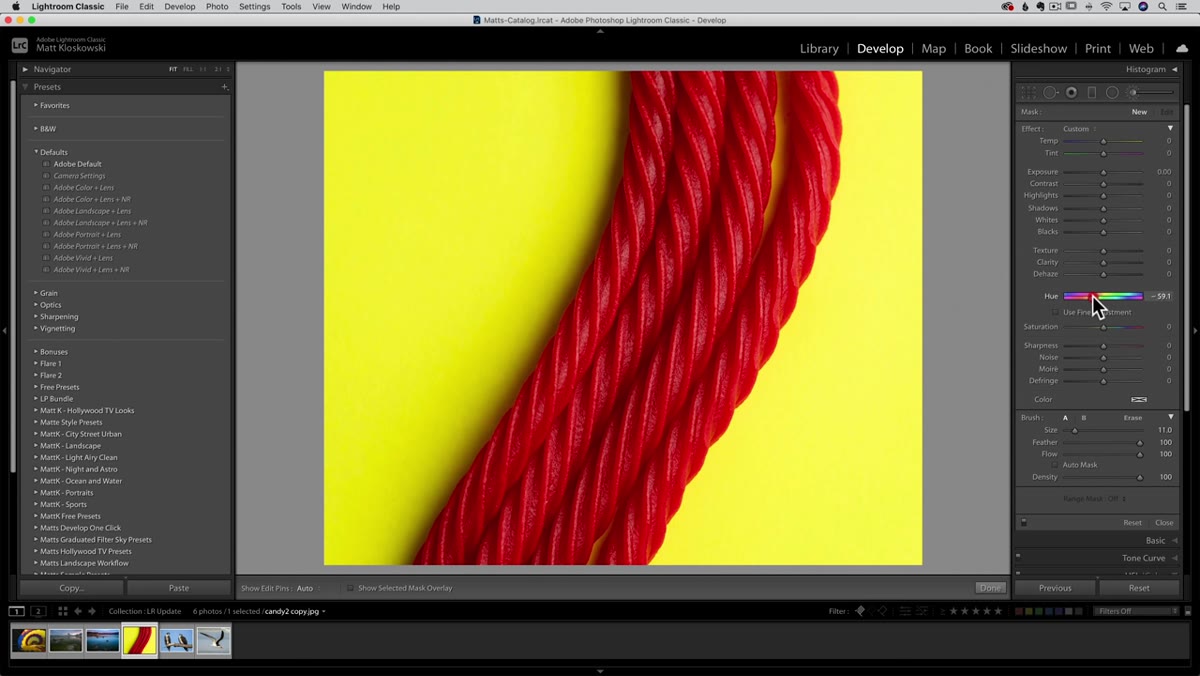
Task: Open the Show Edit Pins Auto dropdown
Action: (308, 588)
